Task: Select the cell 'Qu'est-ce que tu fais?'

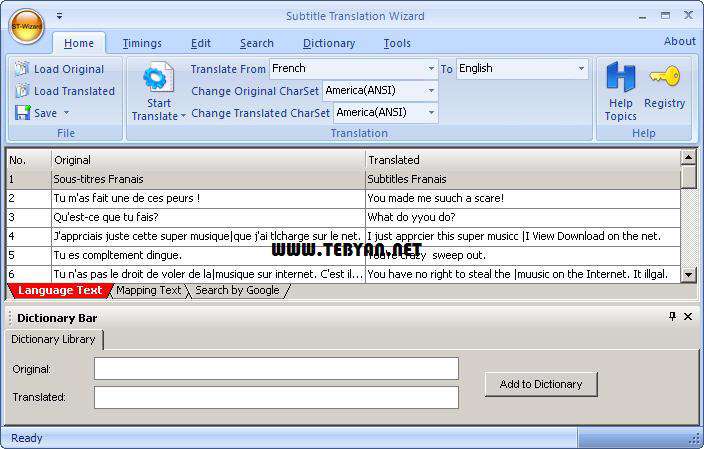Action: [208, 218]
